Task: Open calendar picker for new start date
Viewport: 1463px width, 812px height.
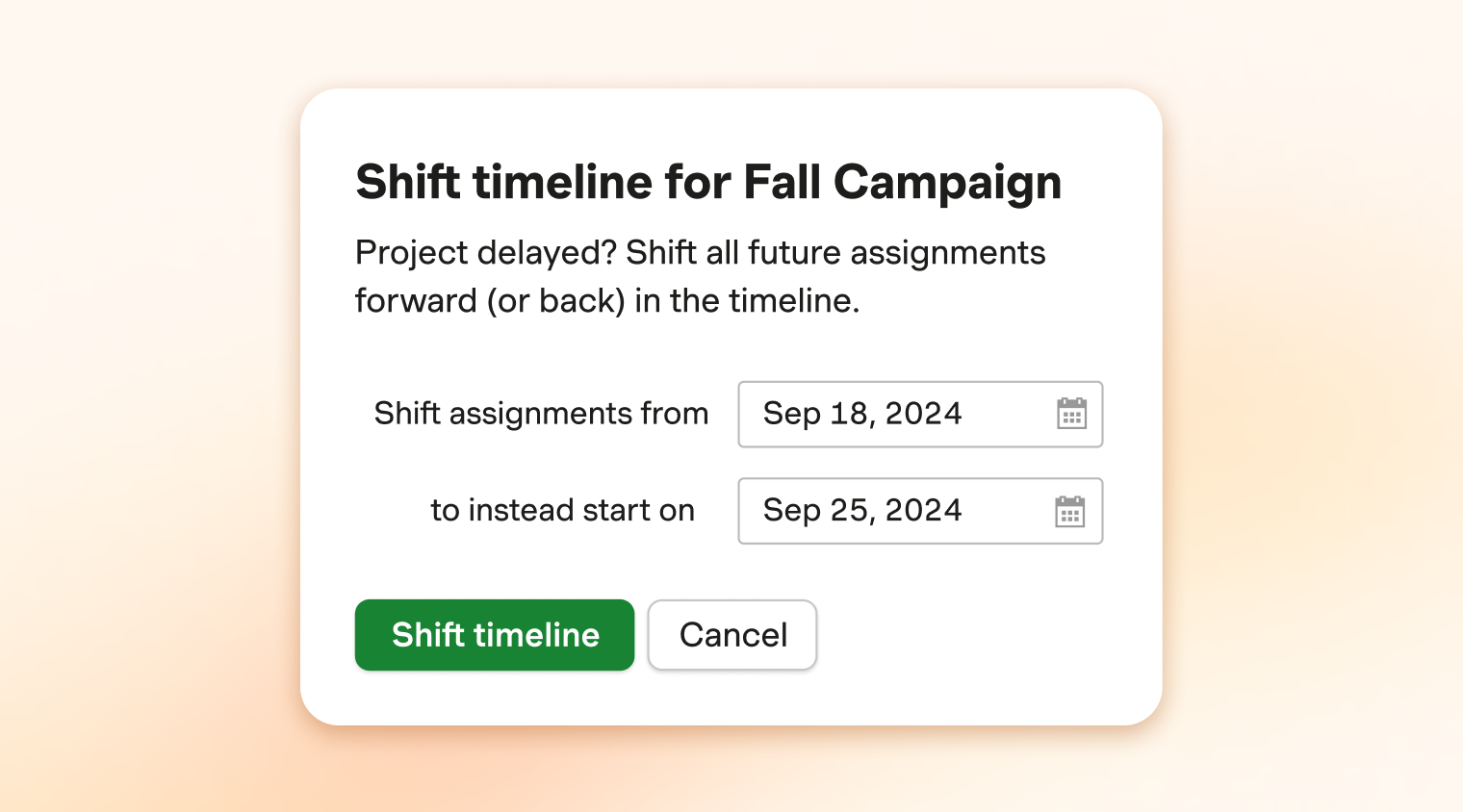Action: tap(1069, 511)
